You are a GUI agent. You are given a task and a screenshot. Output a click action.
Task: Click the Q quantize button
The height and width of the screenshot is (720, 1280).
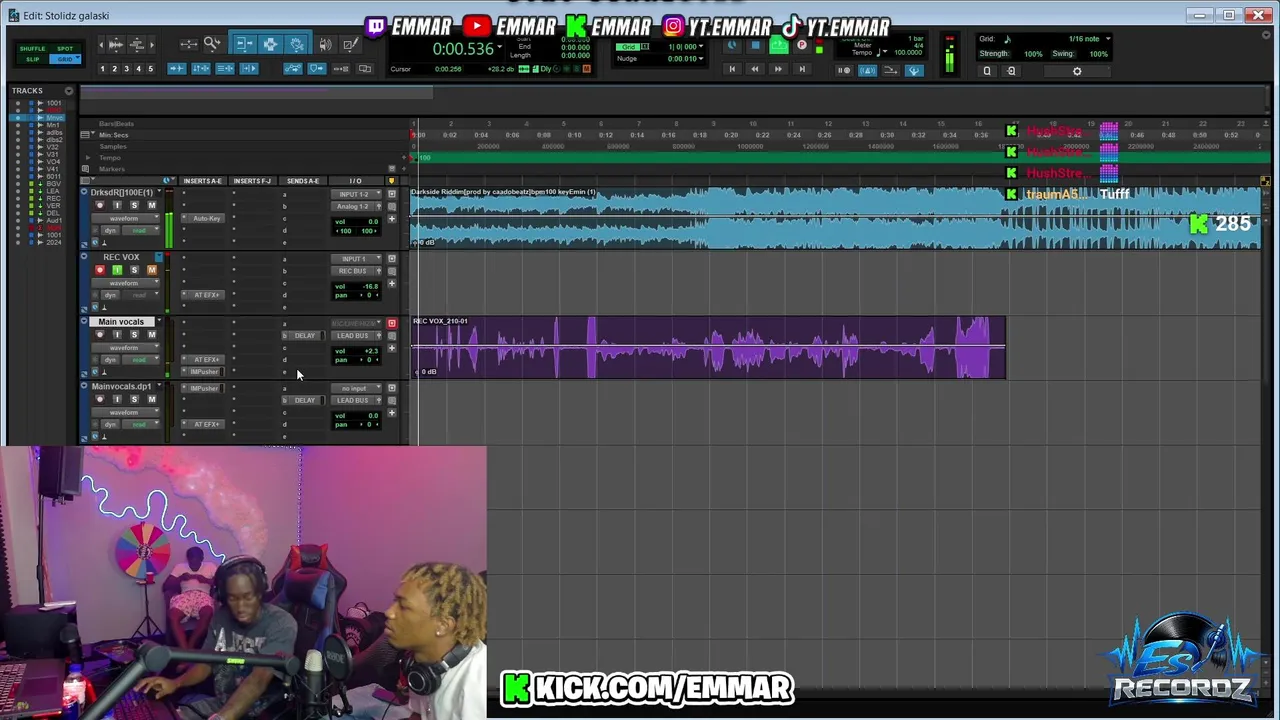coord(987,71)
